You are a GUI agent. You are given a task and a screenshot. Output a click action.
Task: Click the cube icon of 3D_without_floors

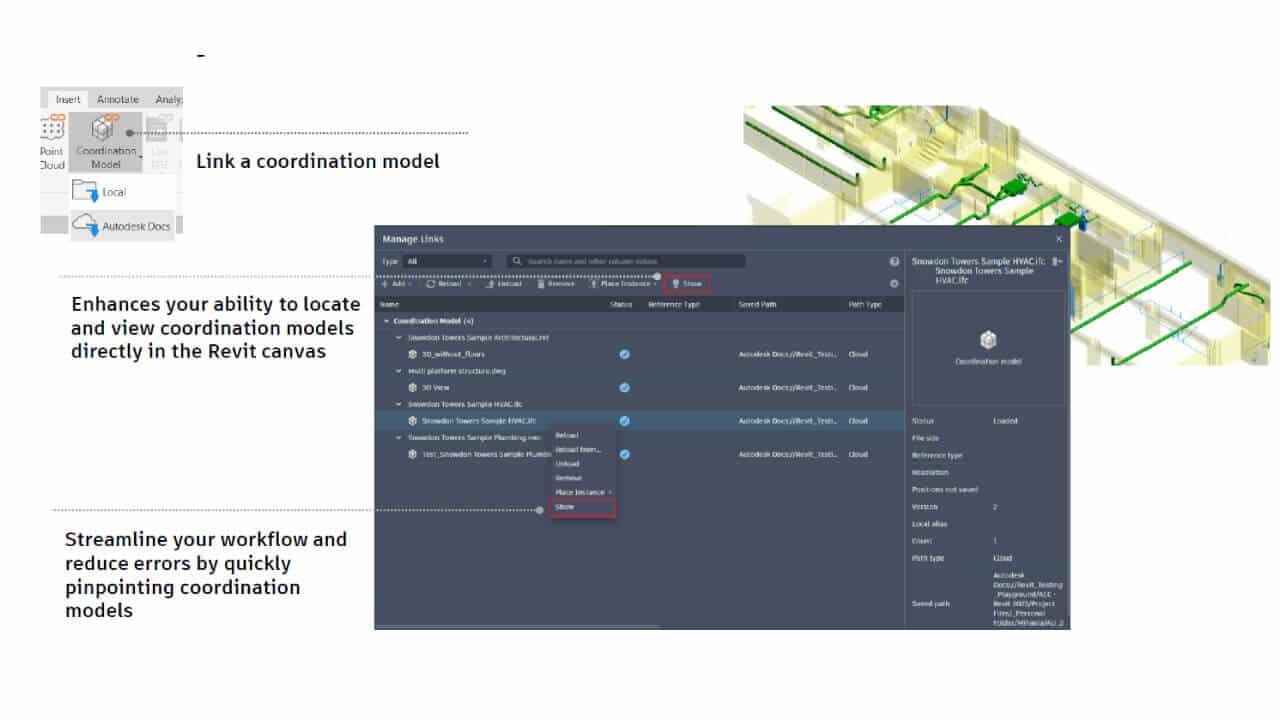tap(412, 354)
